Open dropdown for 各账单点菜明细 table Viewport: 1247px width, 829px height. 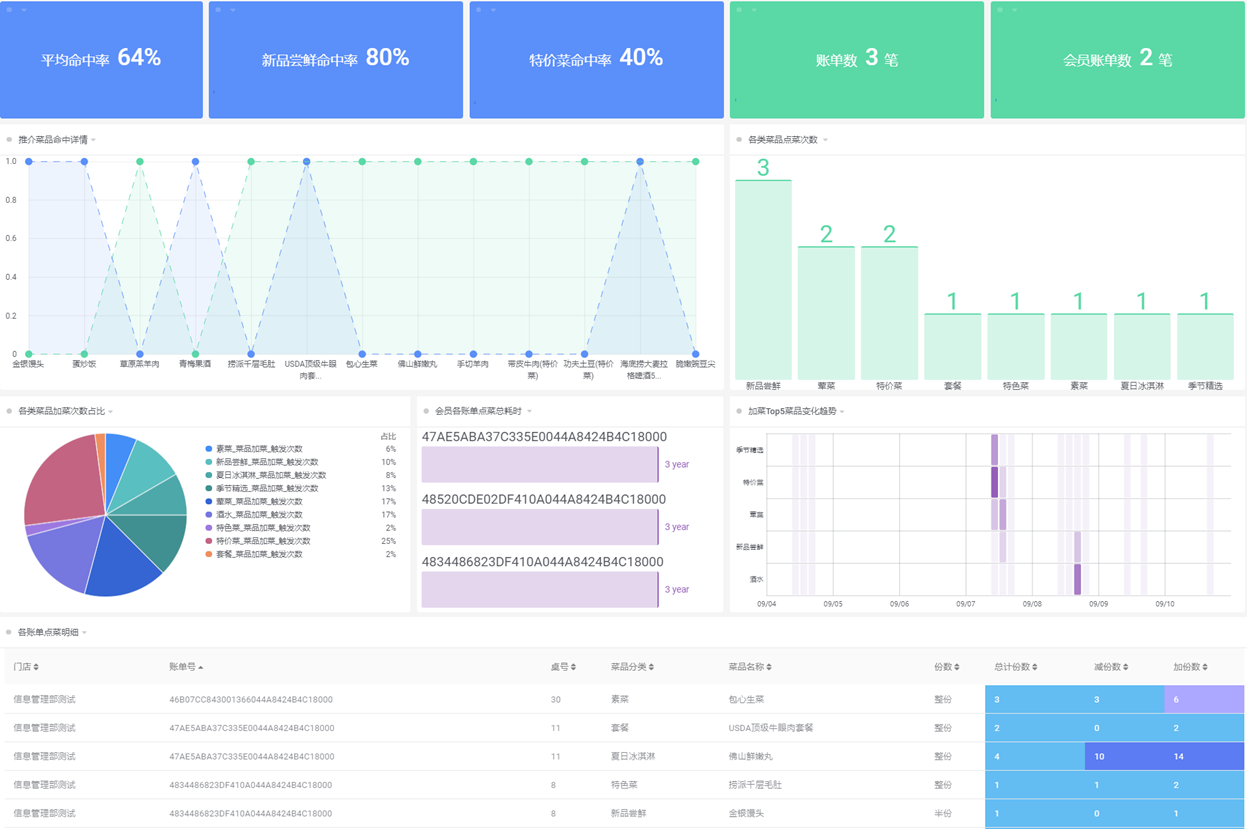click(85, 632)
